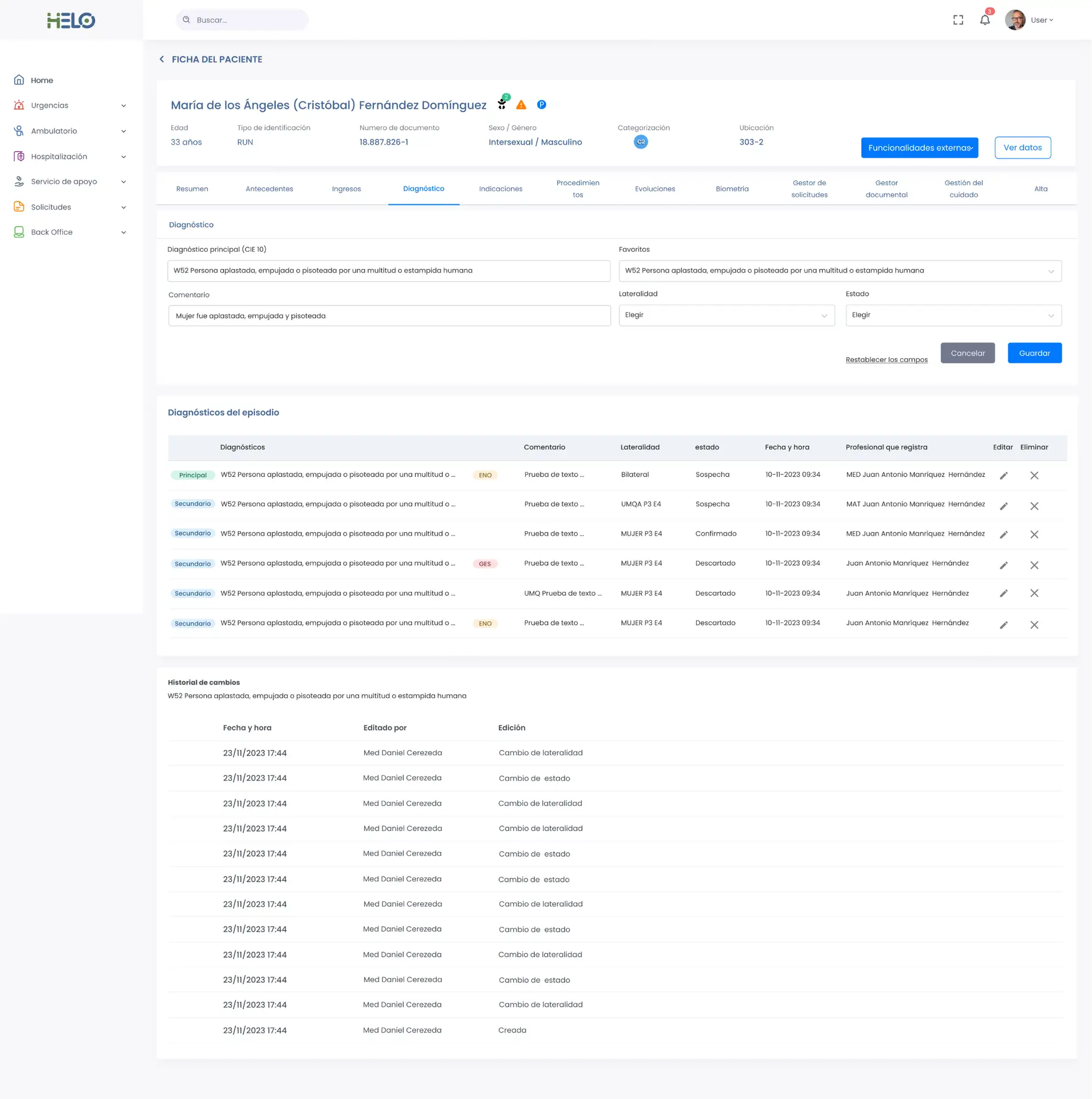This screenshot has height=1099, width=1092.
Task: Switch to the Evoluciones tab
Action: click(655, 189)
